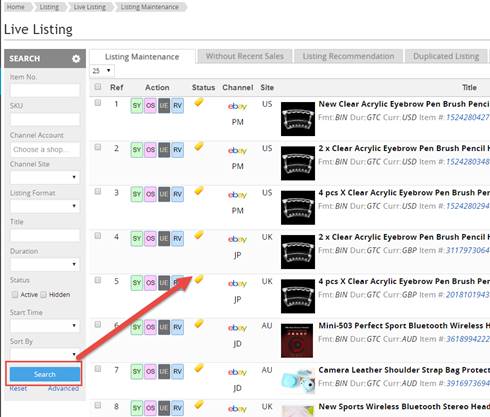Enable the Active status checkbox
The height and width of the screenshot is (417, 490).
15,295
